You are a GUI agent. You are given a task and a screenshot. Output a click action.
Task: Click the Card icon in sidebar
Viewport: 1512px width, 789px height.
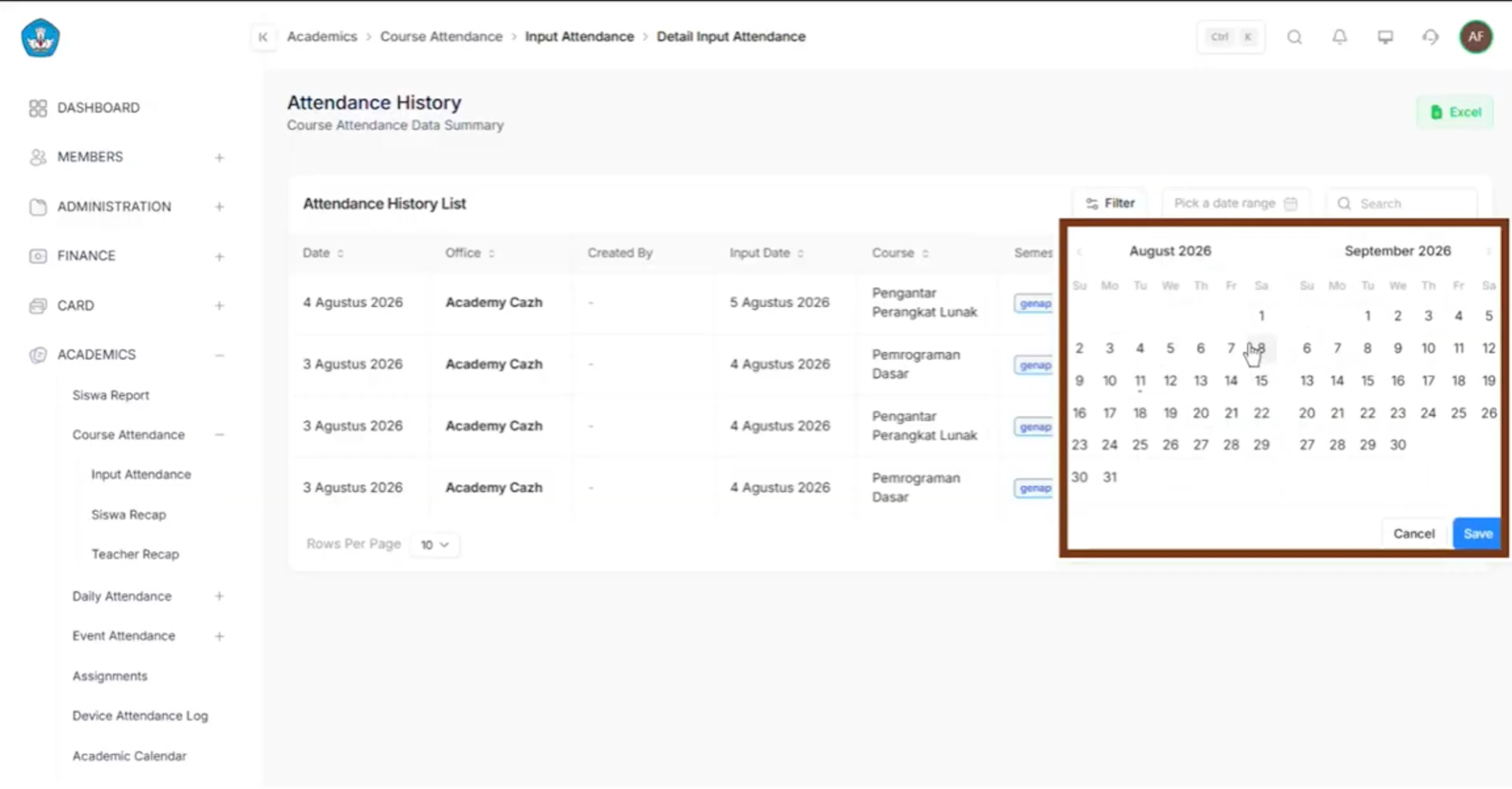(x=37, y=306)
